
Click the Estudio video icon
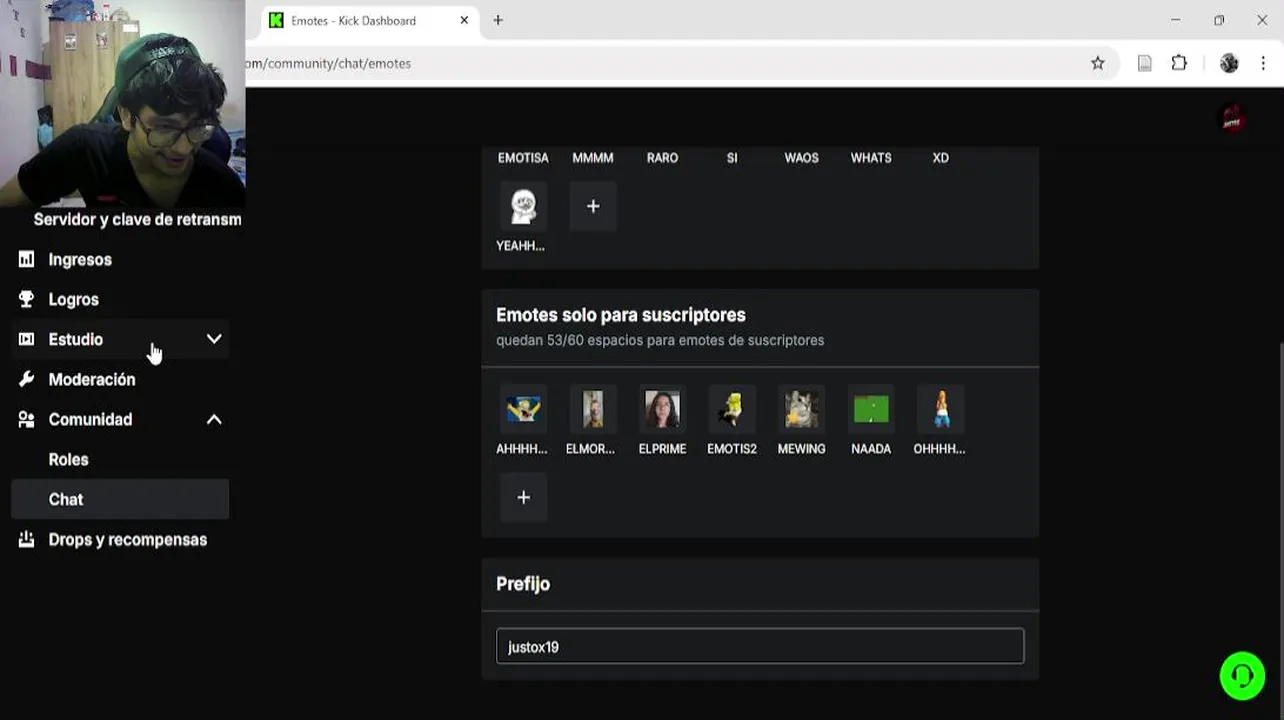pos(26,340)
